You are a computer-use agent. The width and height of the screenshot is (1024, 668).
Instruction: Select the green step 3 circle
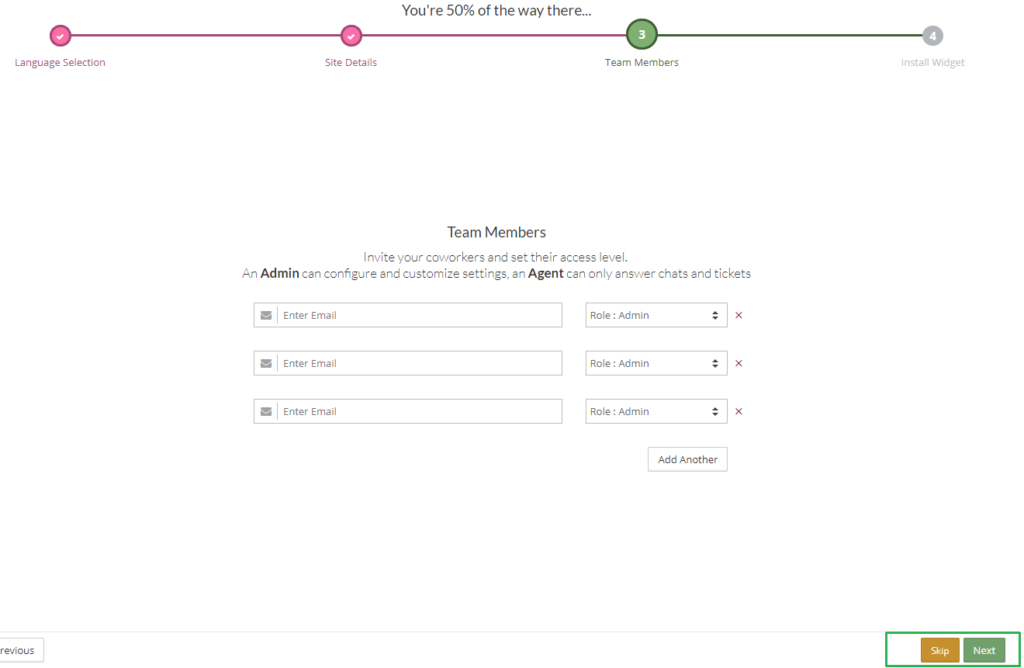[641, 35]
